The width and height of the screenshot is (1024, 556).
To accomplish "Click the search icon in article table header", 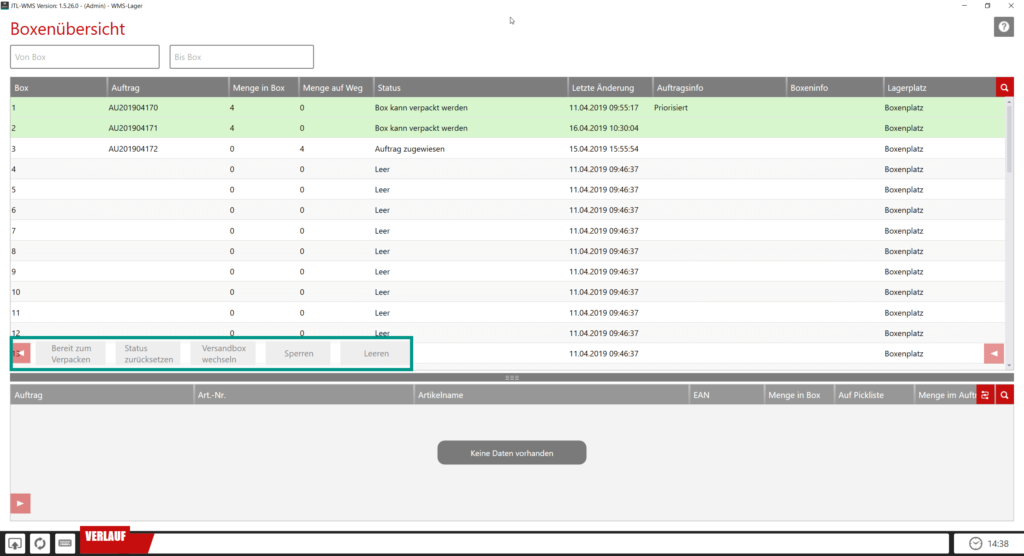I will (x=1004, y=395).
